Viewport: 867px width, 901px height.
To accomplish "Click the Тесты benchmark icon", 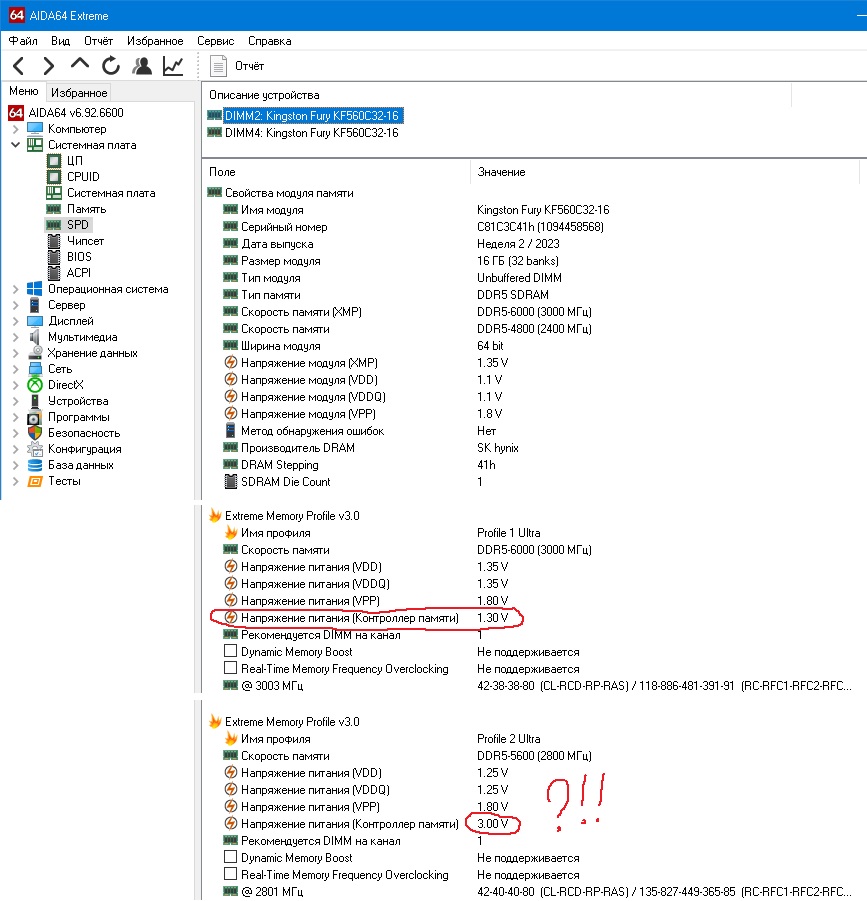I will coord(35,481).
